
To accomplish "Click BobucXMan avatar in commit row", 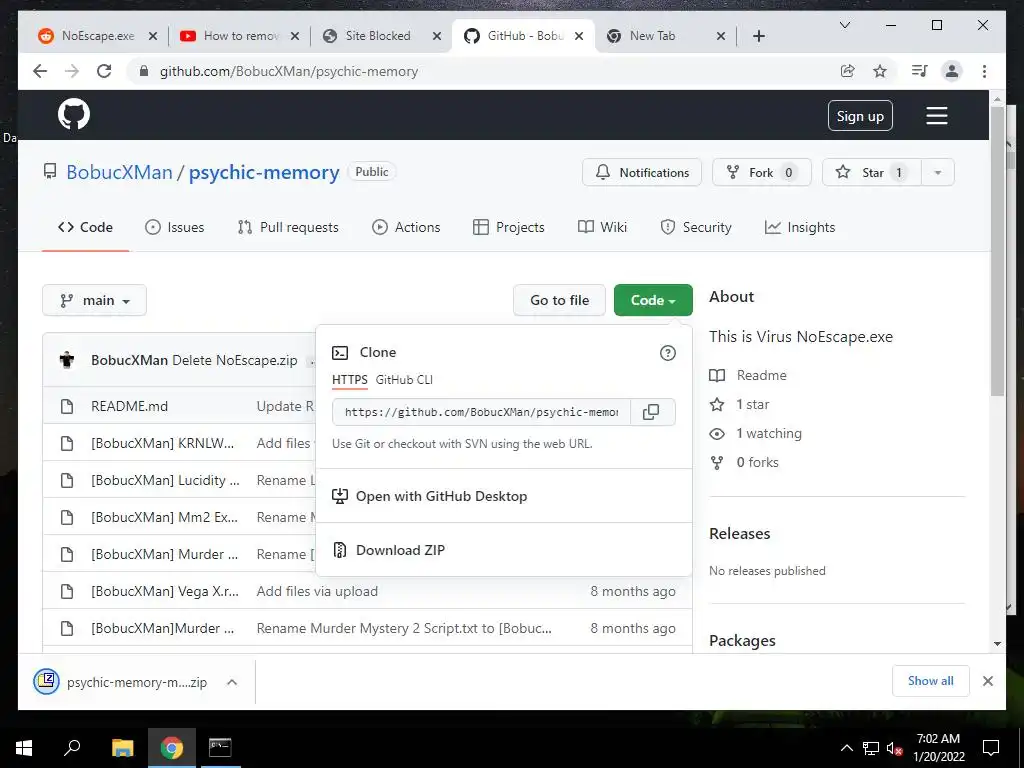I will pyautogui.click(x=67, y=360).
